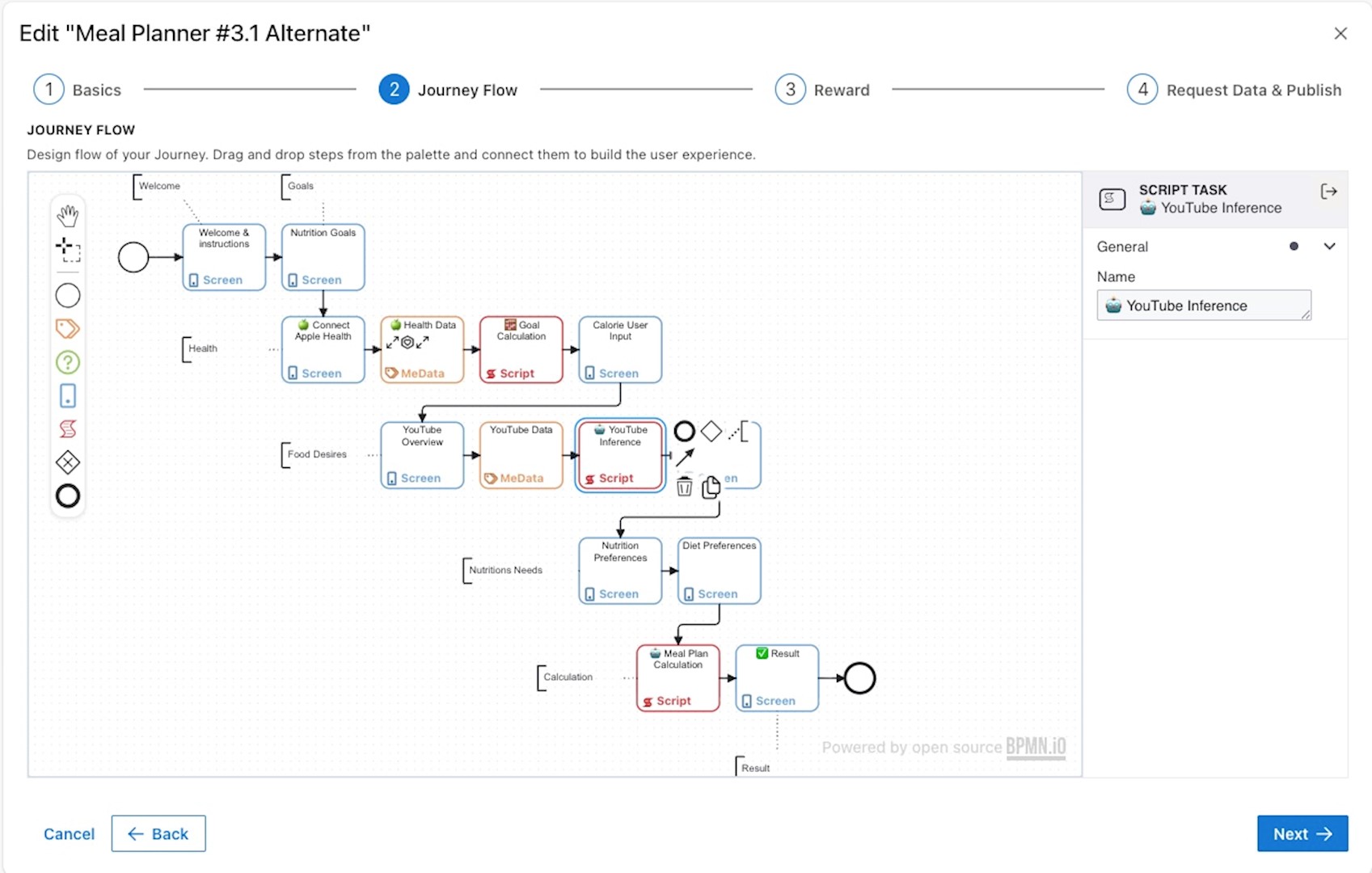Click the Name field containing YouTube Inference
The width and height of the screenshot is (1372, 873).
1203,306
